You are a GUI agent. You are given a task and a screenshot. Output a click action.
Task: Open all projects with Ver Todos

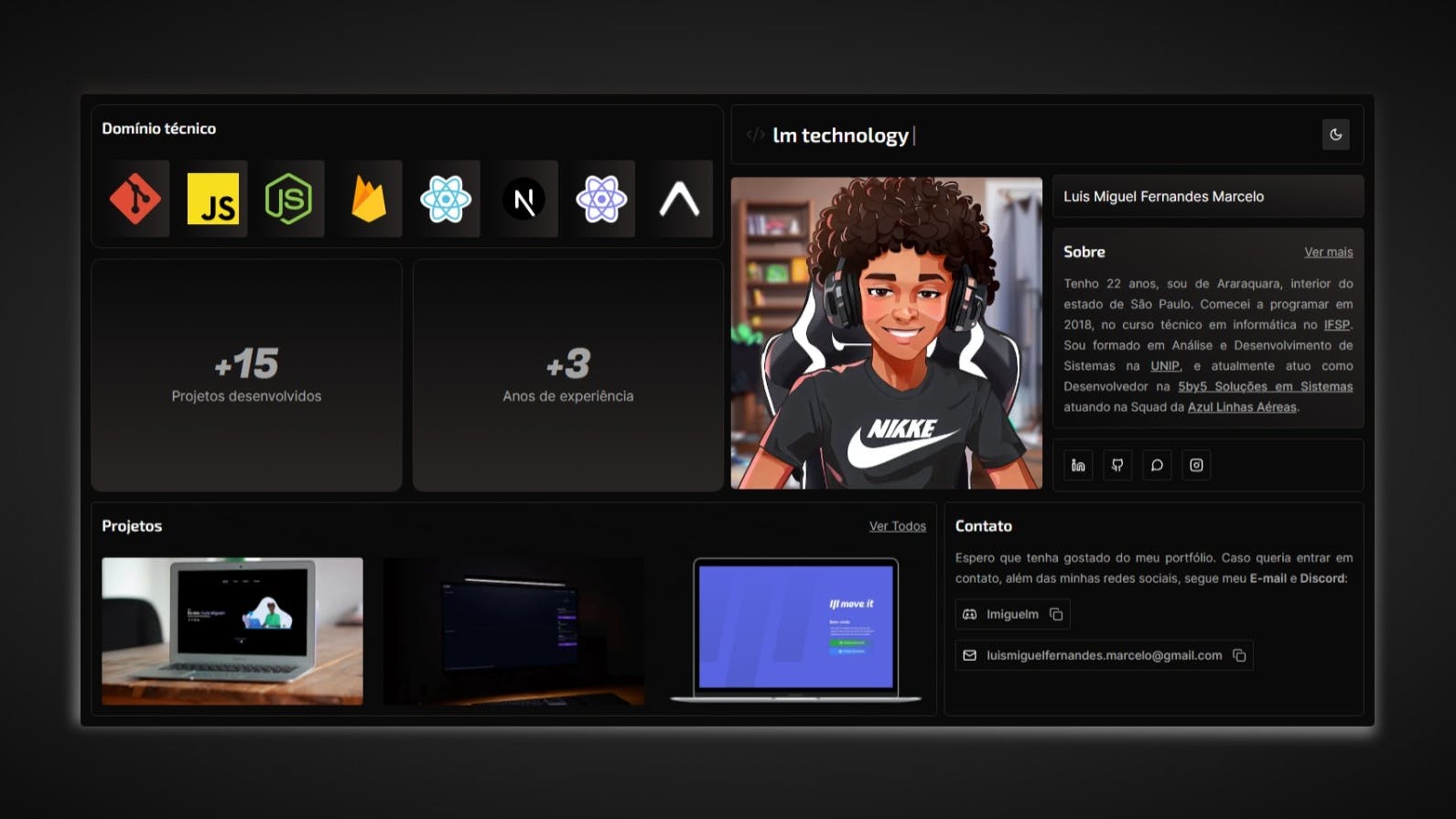897,526
